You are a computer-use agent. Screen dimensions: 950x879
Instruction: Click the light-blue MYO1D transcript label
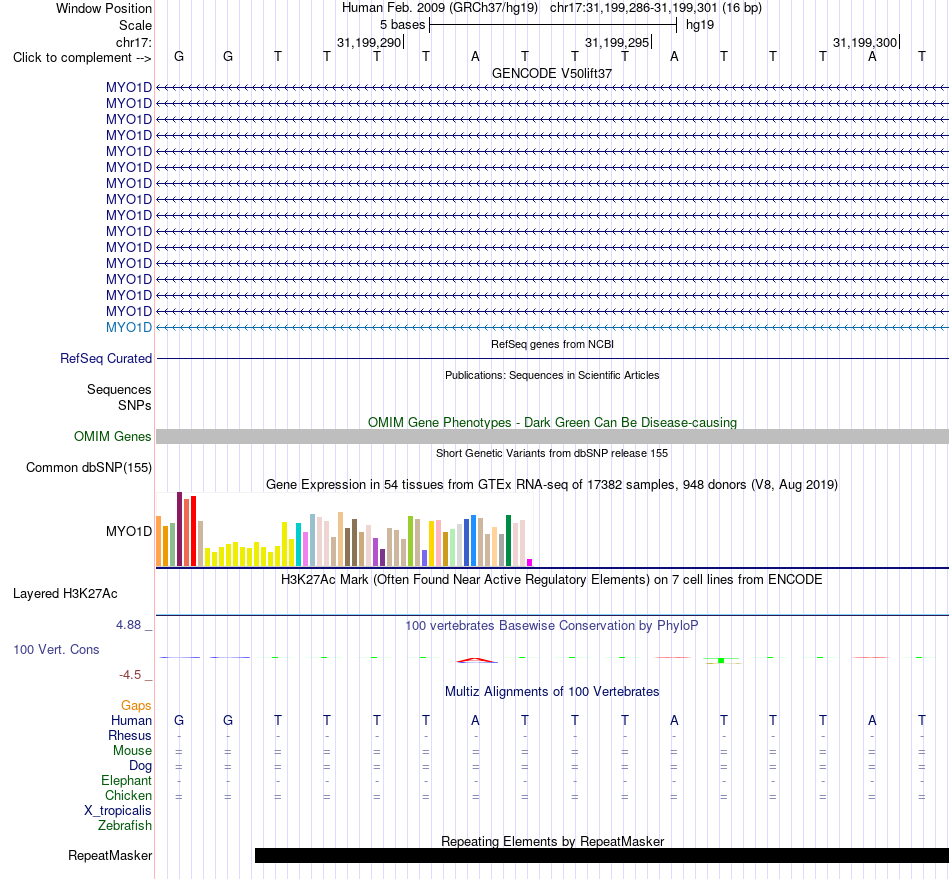pyautogui.click(x=128, y=327)
